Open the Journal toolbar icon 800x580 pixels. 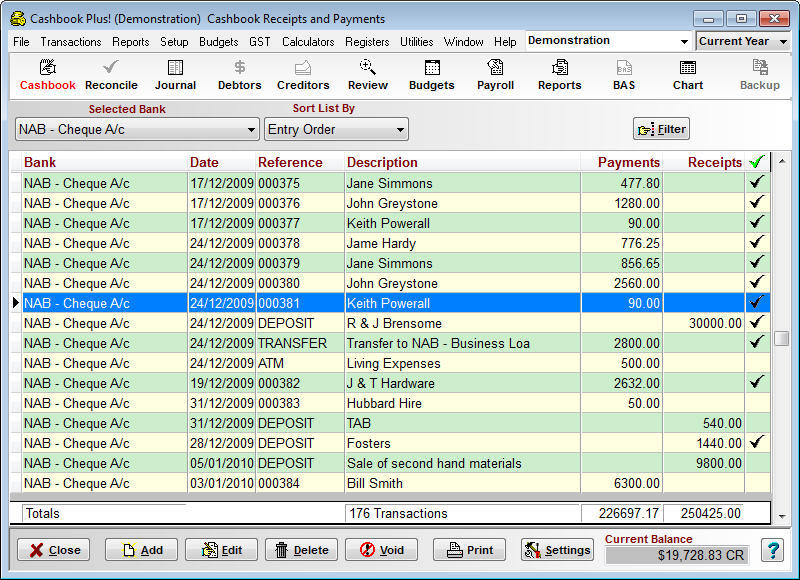(175, 75)
